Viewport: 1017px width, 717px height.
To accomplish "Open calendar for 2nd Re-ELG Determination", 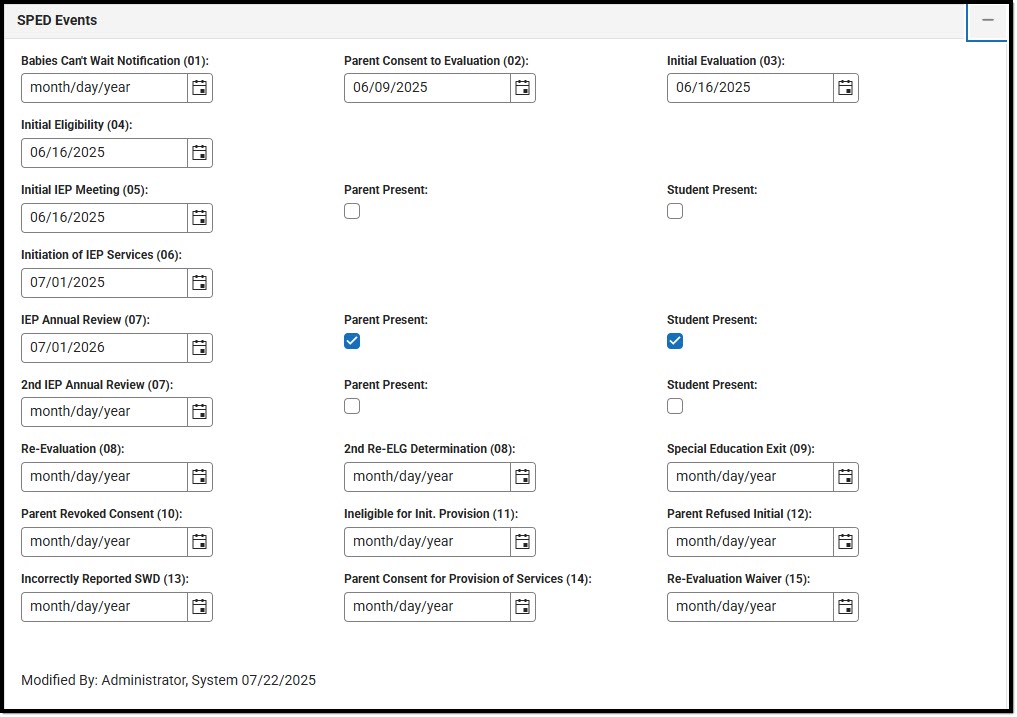I will tap(523, 477).
